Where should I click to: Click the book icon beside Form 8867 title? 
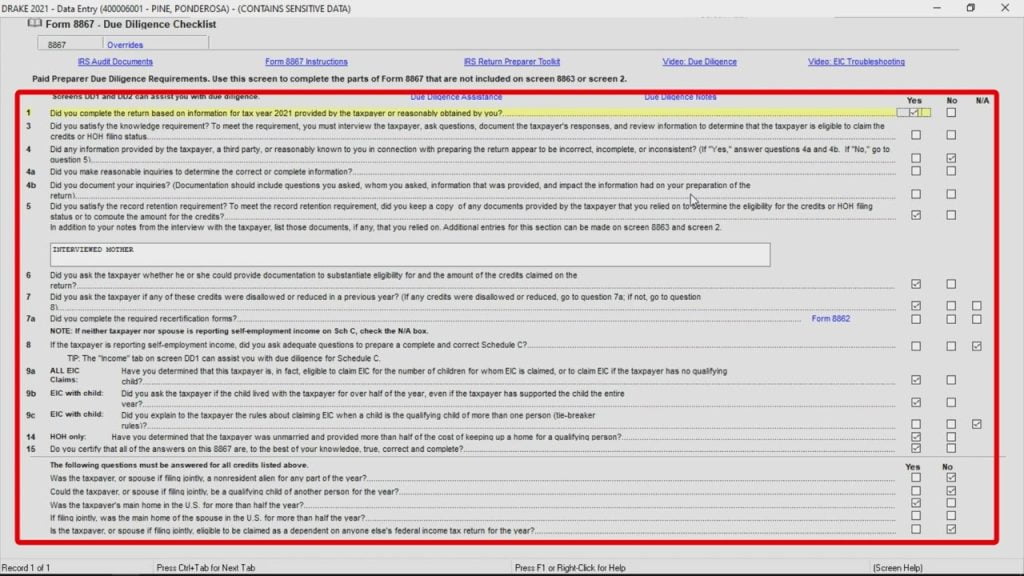click(35, 24)
